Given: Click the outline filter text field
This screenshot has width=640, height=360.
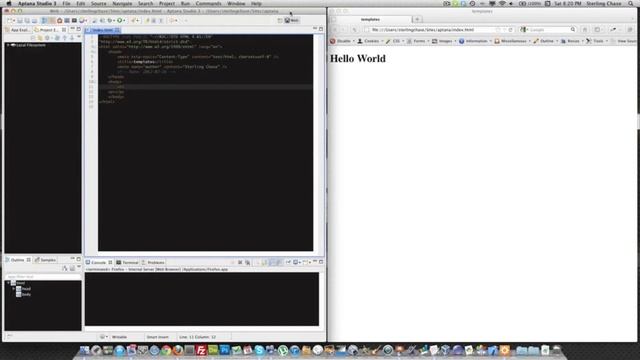Looking at the screenshot, I should click(42, 276).
